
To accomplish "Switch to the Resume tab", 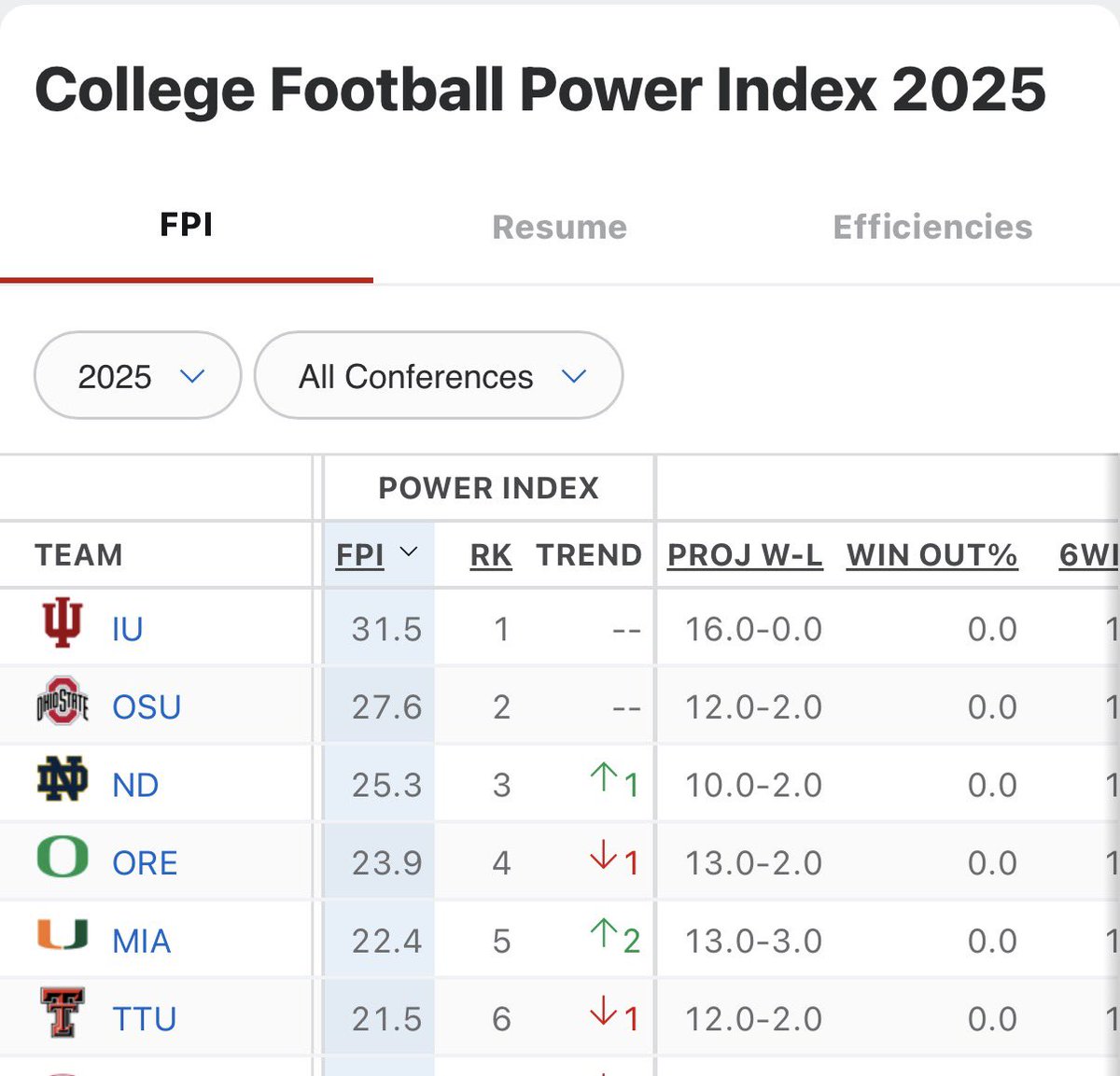I will pos(559,227).
